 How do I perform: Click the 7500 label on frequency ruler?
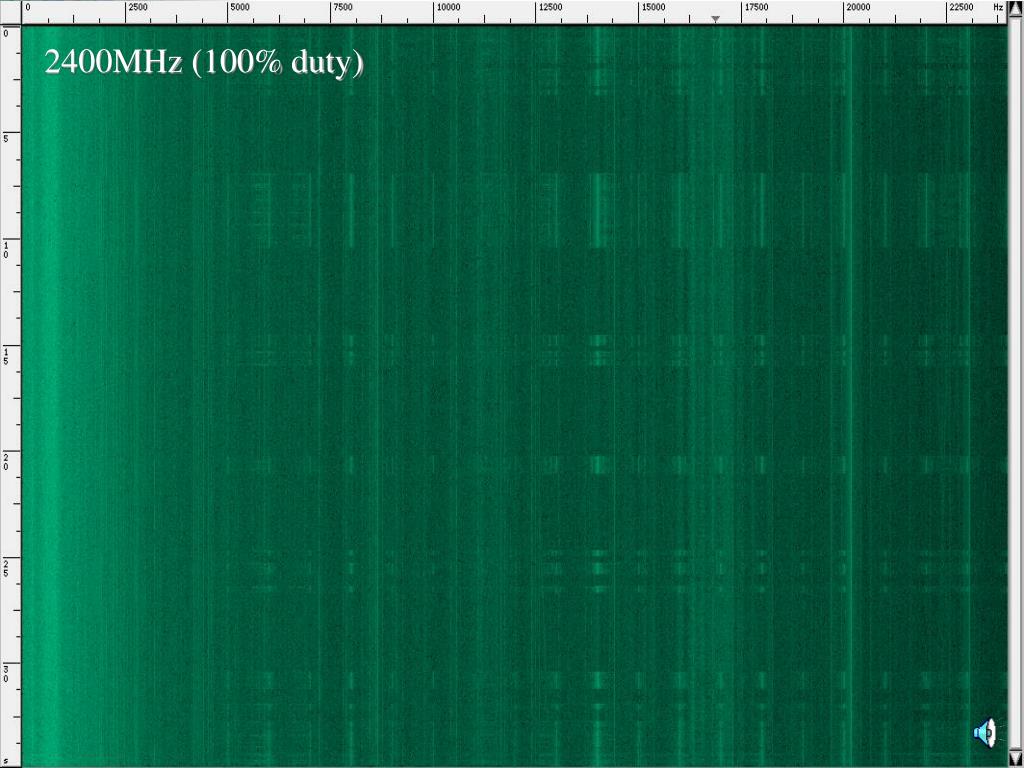tap(343, 7)
